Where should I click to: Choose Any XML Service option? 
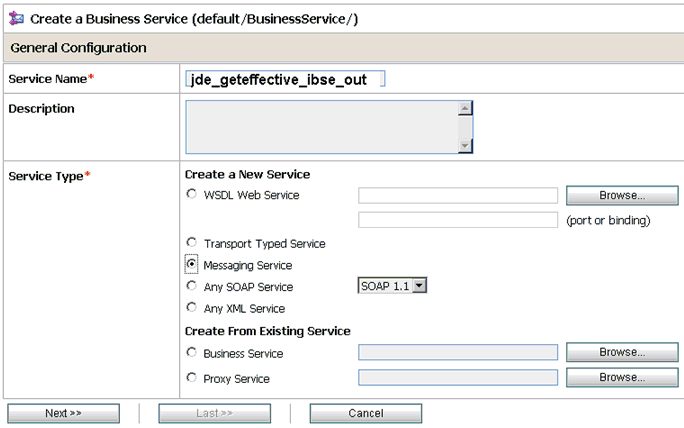tap(191, 307)
